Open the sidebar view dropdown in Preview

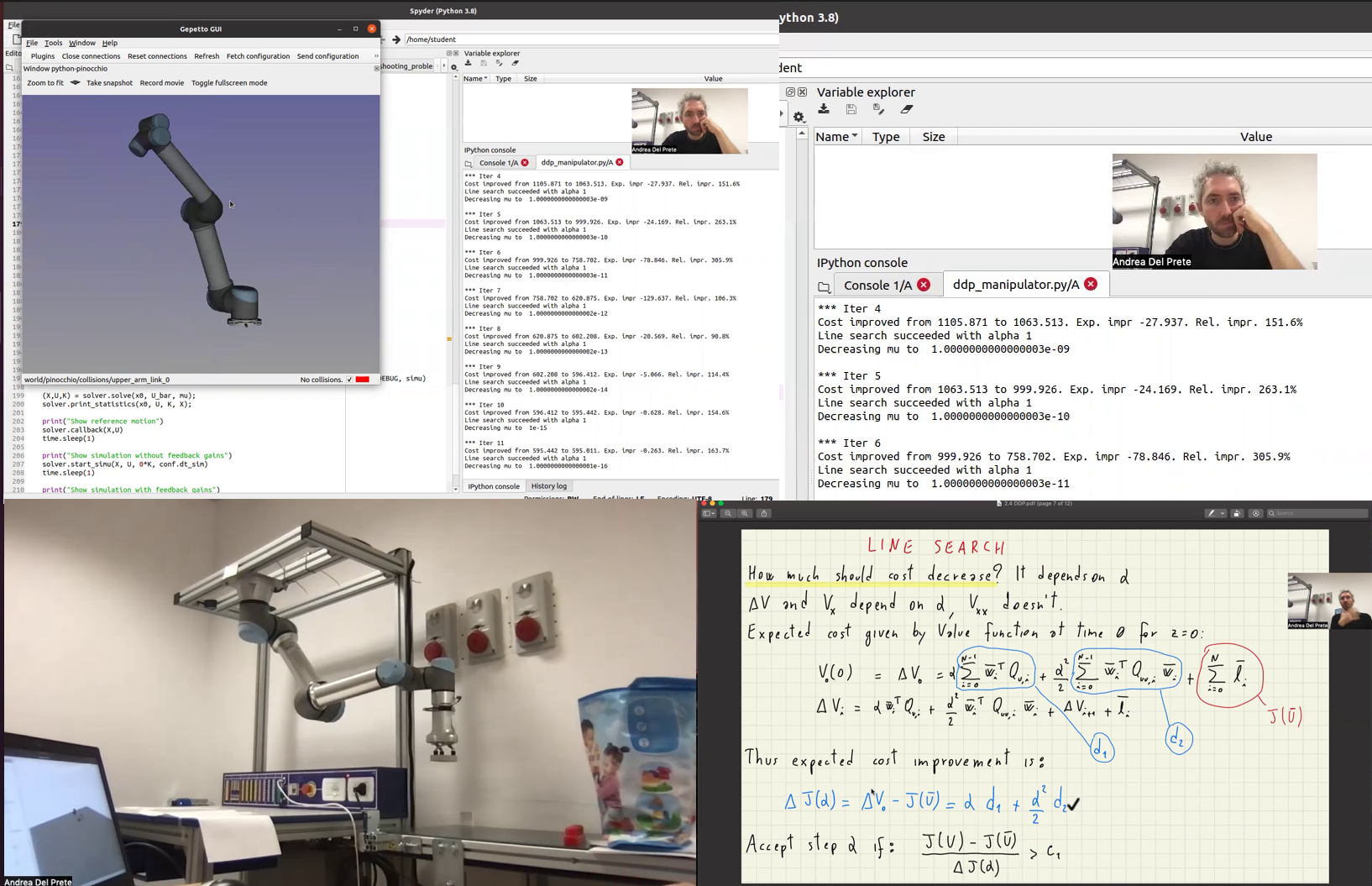(710, 513)
